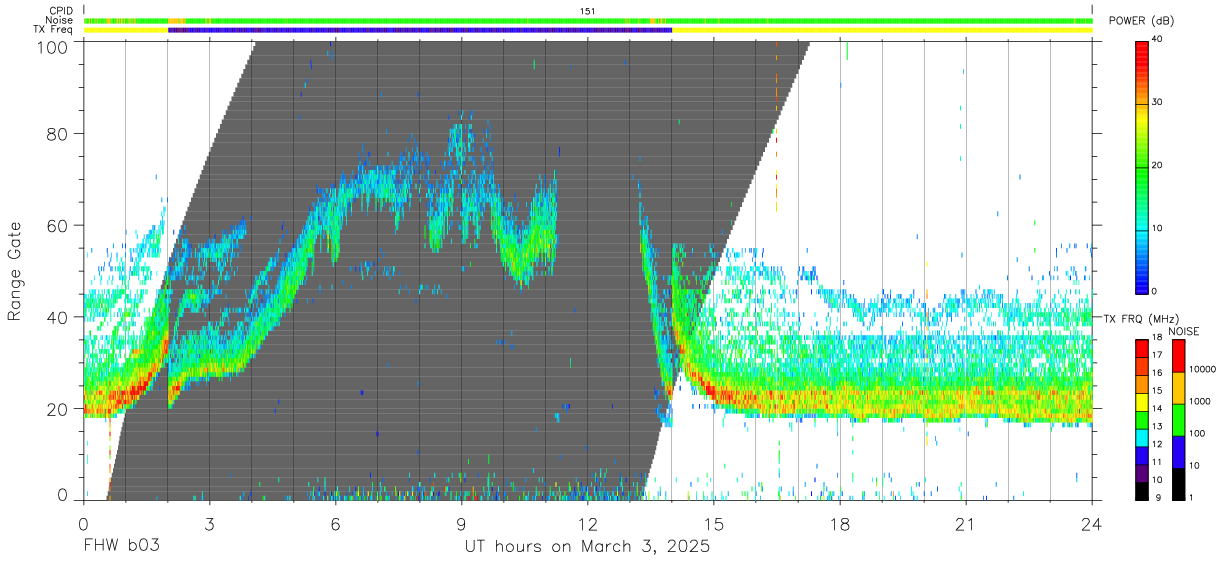
Task: Click the range gate tick 80
Action: [x=57, y=133]
